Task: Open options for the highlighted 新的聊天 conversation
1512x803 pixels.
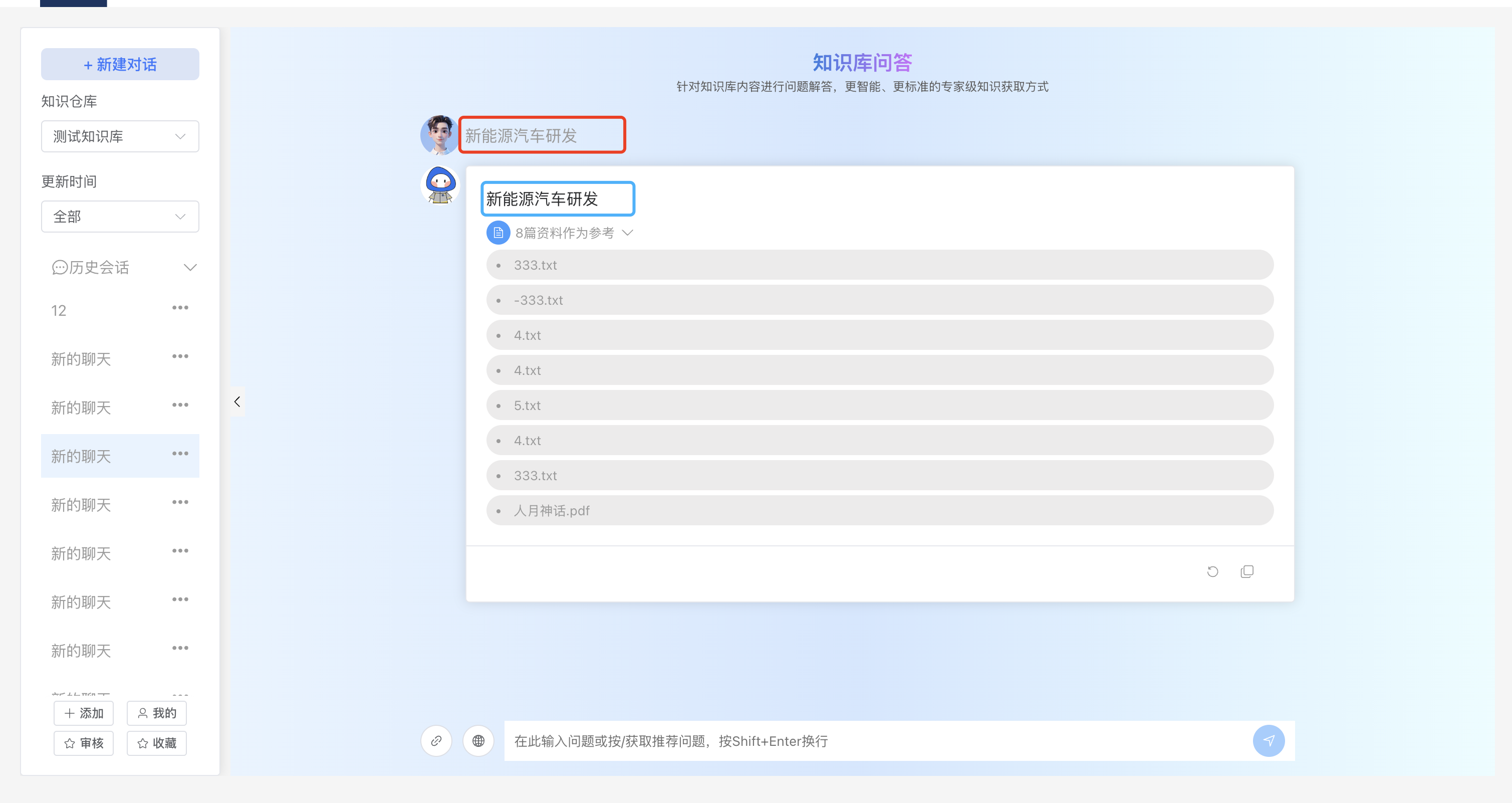Action: (x=180, y=453)
